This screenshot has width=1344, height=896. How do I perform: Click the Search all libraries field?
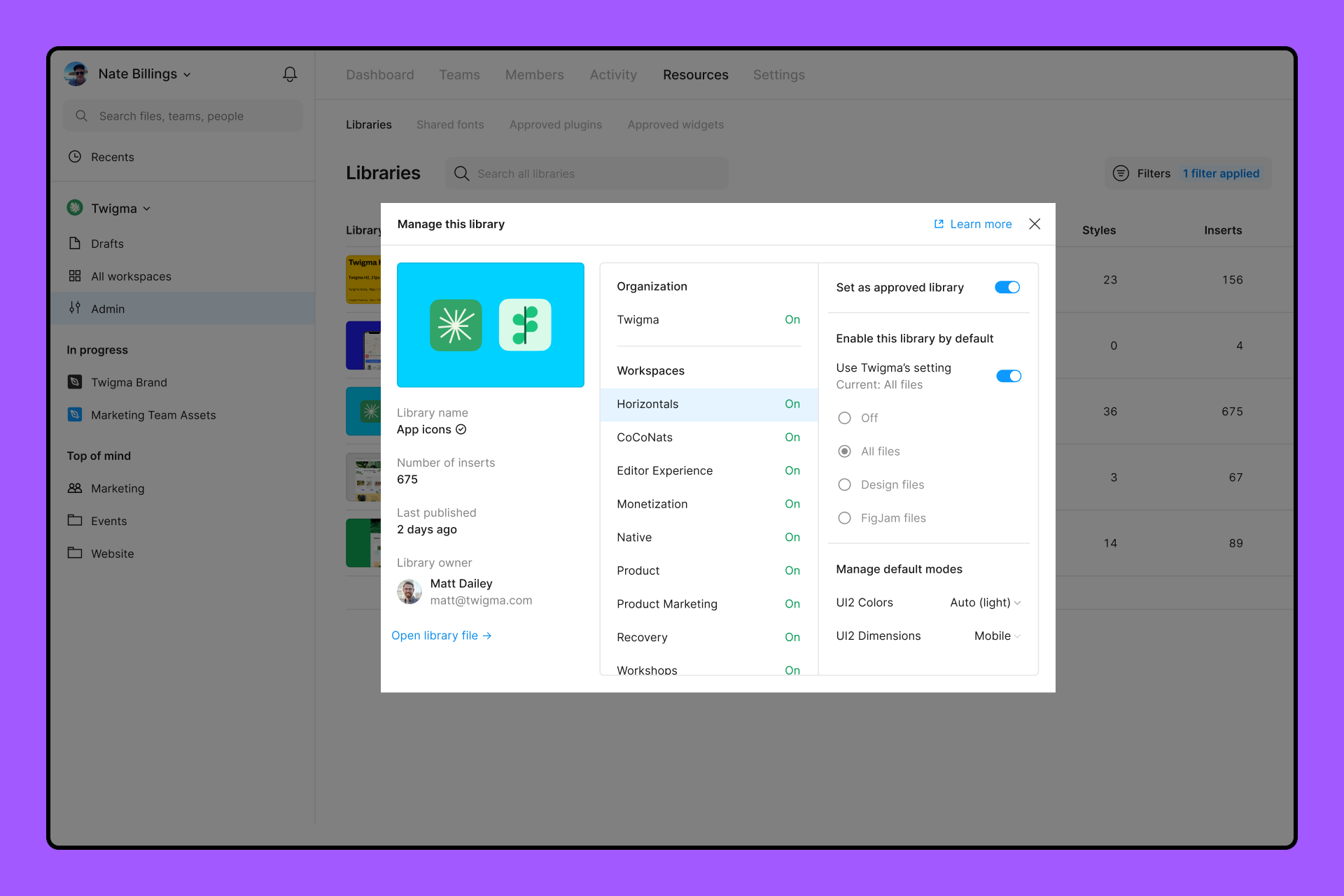coord(587,173)
